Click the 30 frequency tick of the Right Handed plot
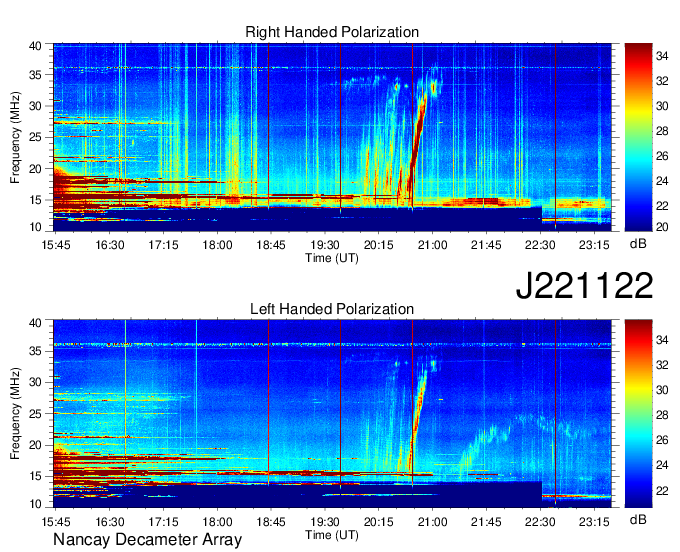 point(36,106)
